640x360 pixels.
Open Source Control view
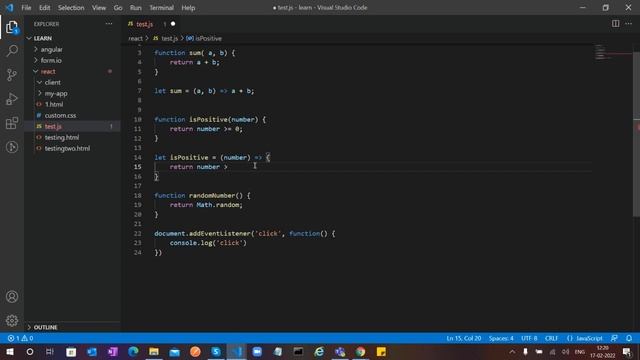click(12, 75)
